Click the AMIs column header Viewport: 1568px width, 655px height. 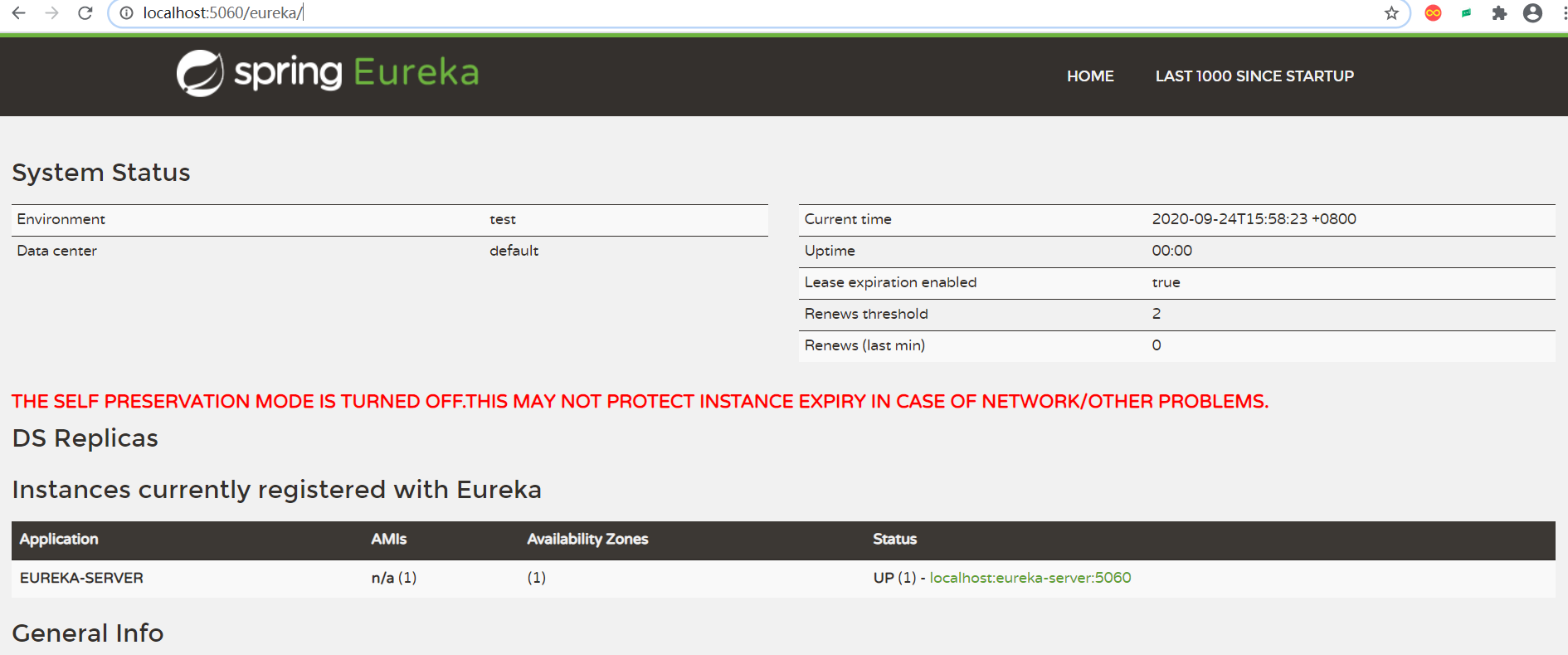click(x=388, y=540)
